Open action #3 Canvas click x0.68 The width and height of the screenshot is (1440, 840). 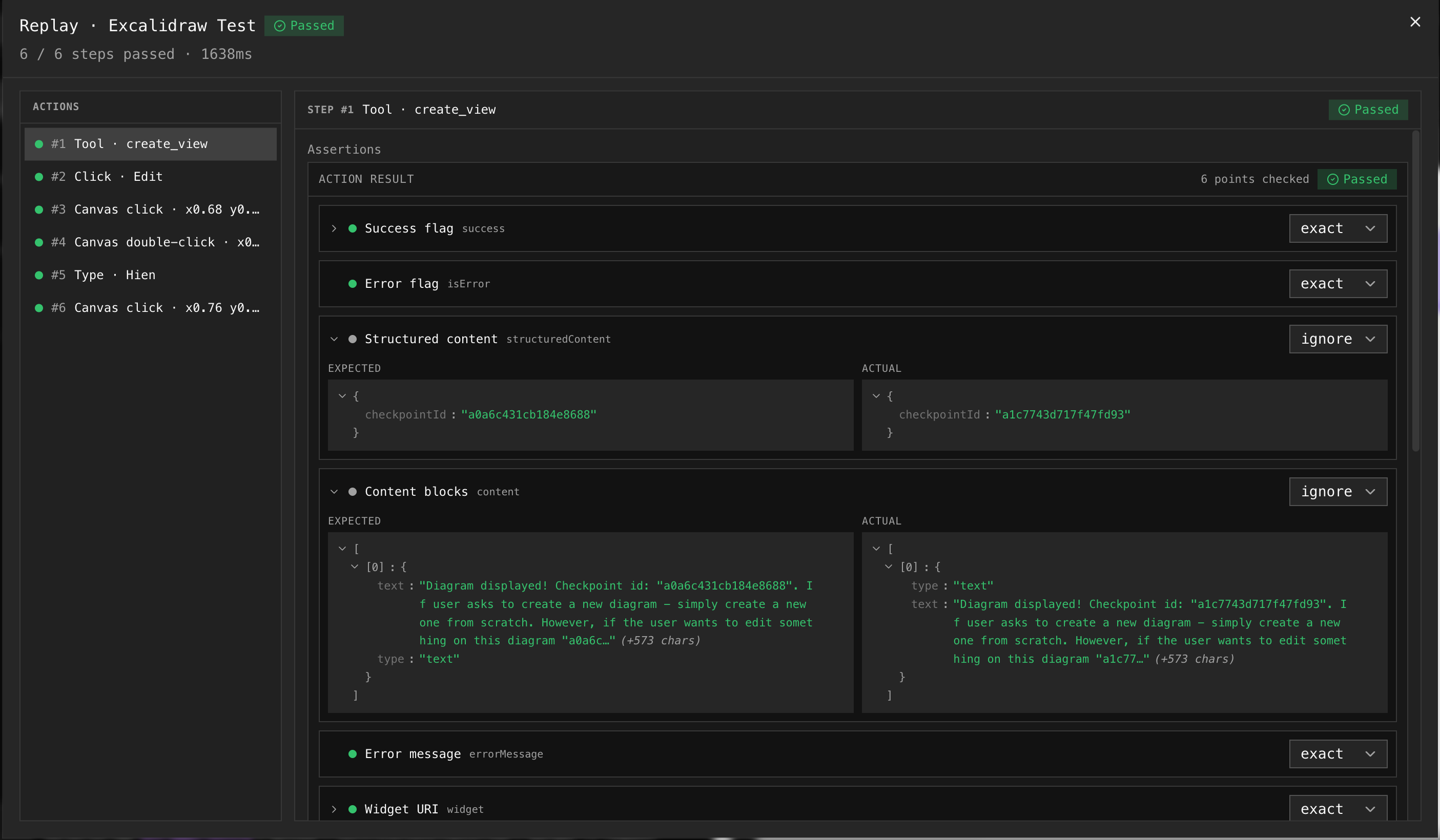[x=150, y=209]
